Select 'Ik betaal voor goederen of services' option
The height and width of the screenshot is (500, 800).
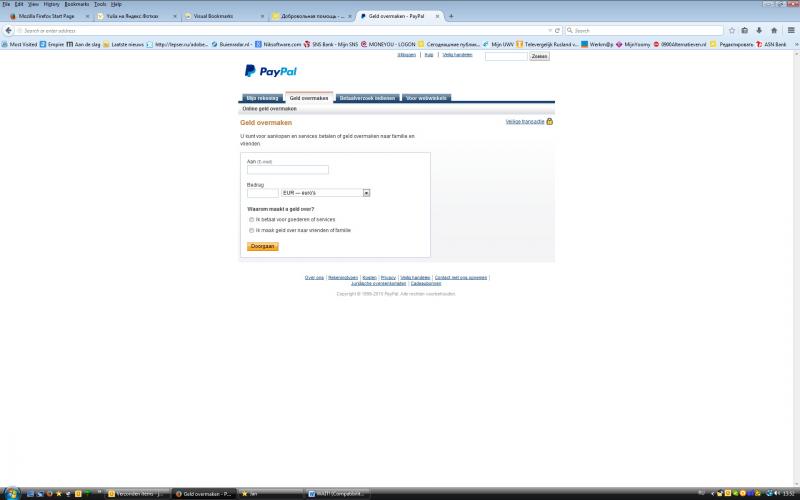pos(252,219)
